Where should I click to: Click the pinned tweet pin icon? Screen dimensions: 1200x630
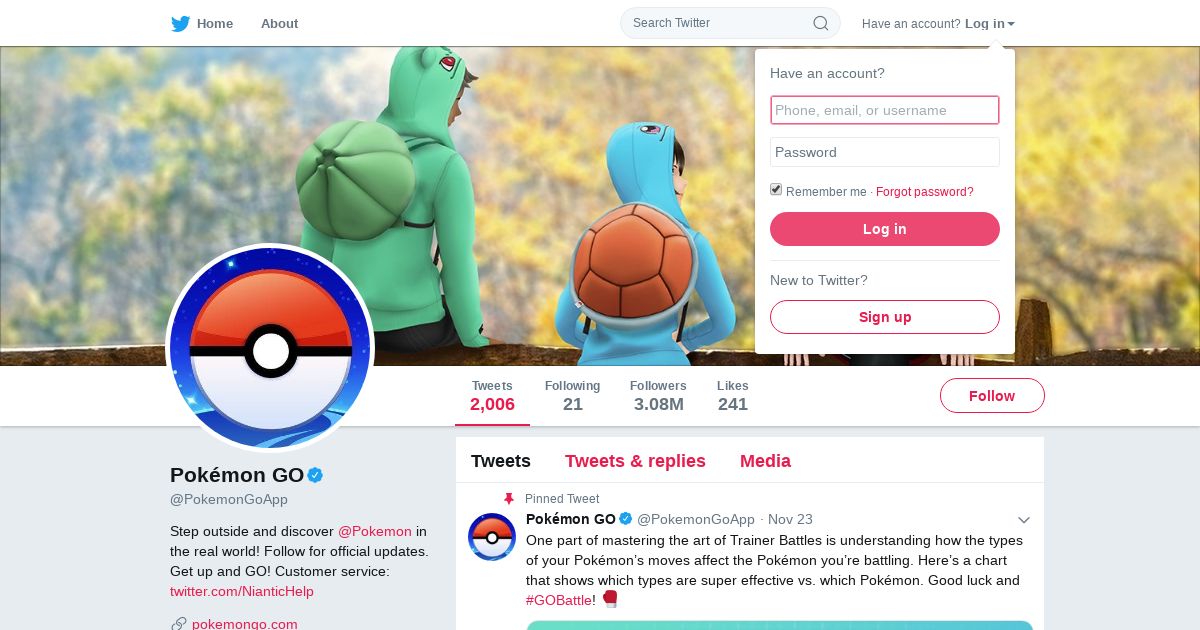(509, 498)
